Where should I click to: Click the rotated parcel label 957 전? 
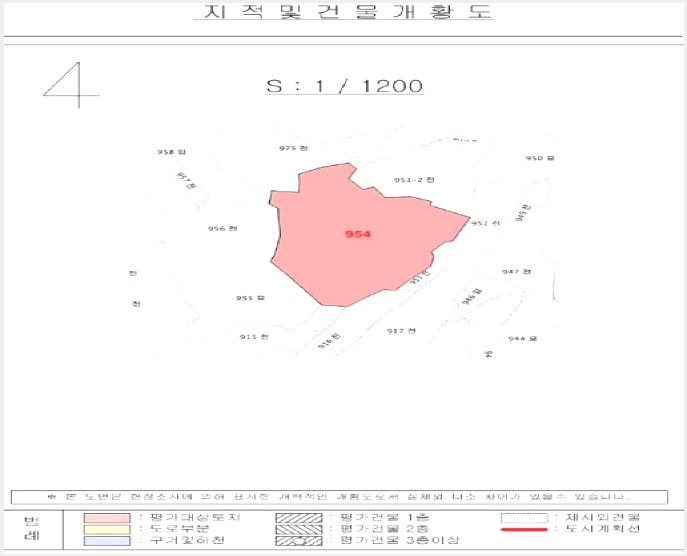[x=186, y=181]
